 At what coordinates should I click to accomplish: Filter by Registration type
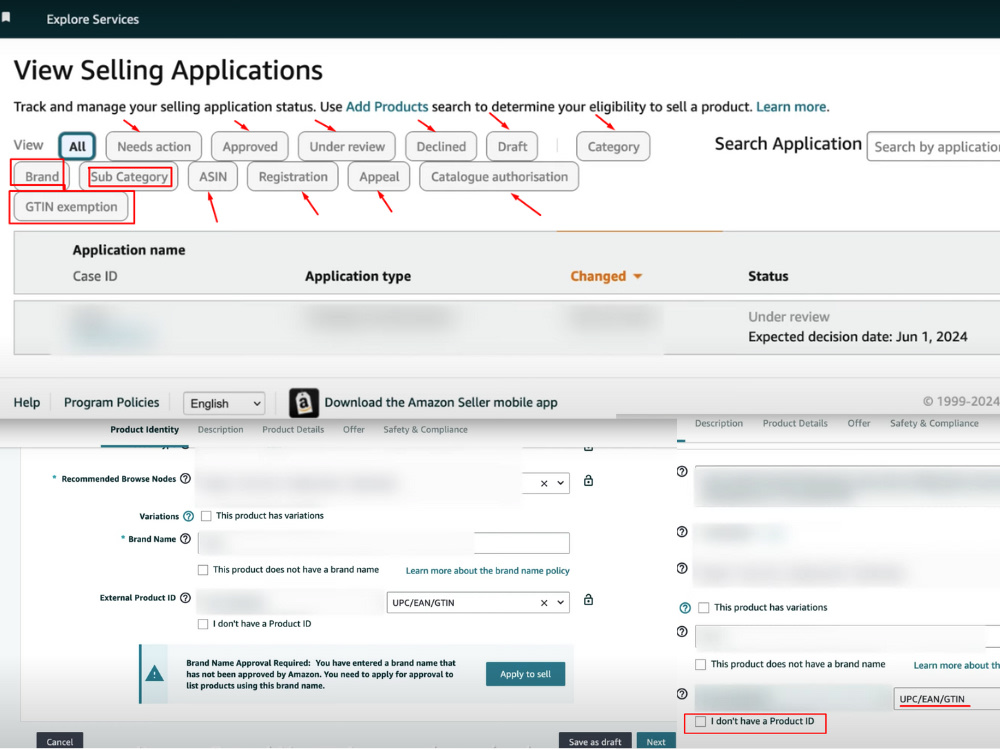click(x=293, y=176)
